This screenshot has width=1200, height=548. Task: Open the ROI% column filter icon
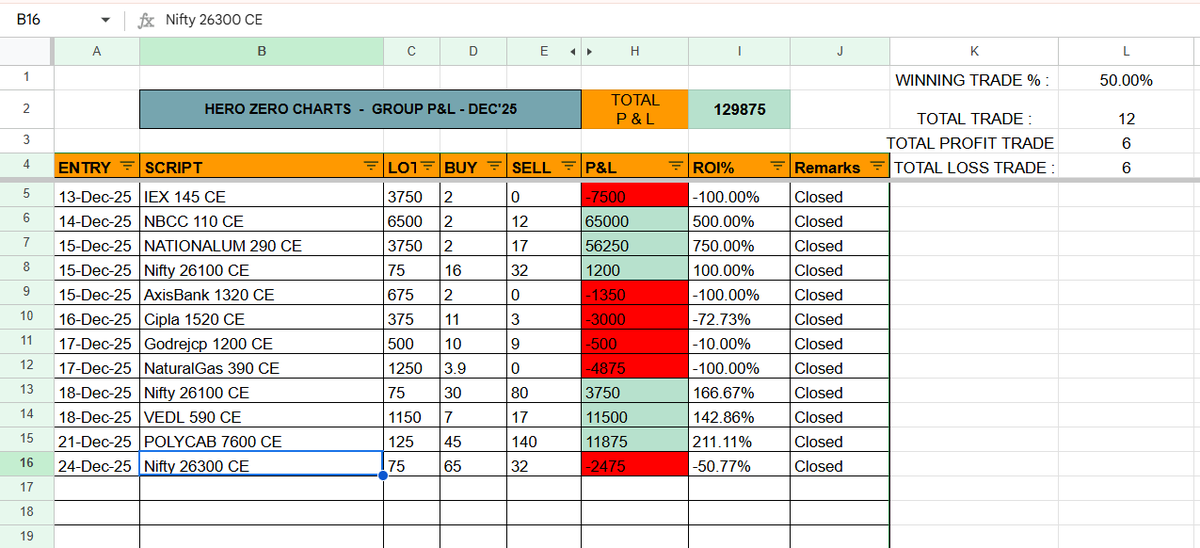tap(777, 167)
